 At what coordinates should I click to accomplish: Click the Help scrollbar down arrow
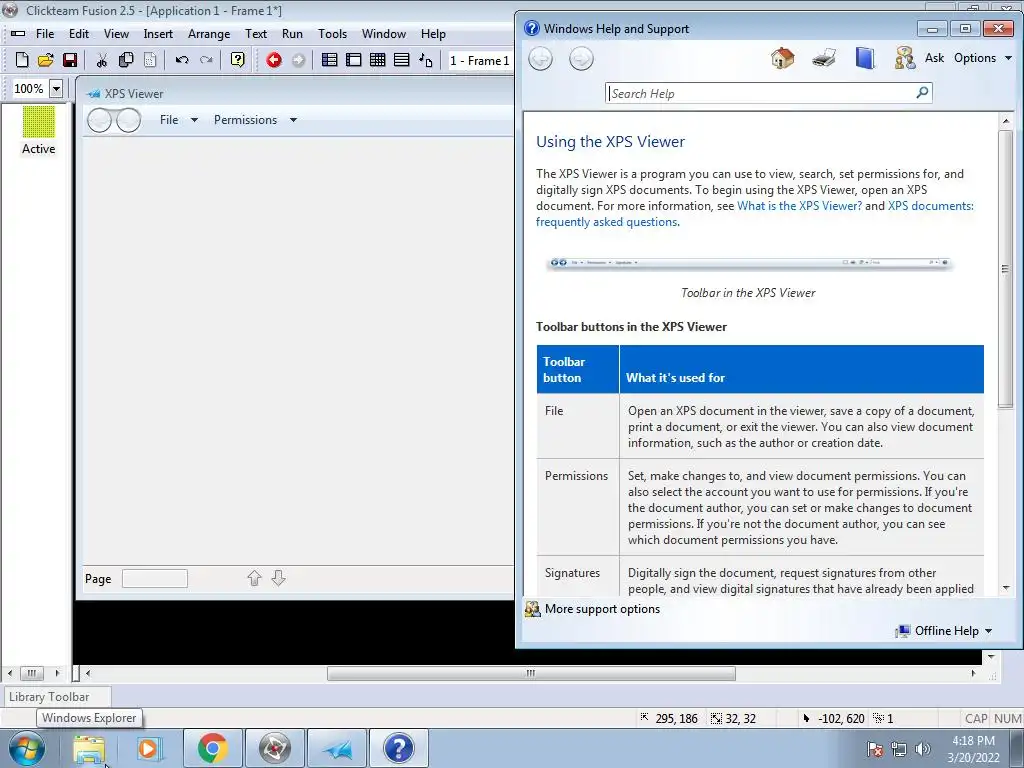(x=1006, y=588)
